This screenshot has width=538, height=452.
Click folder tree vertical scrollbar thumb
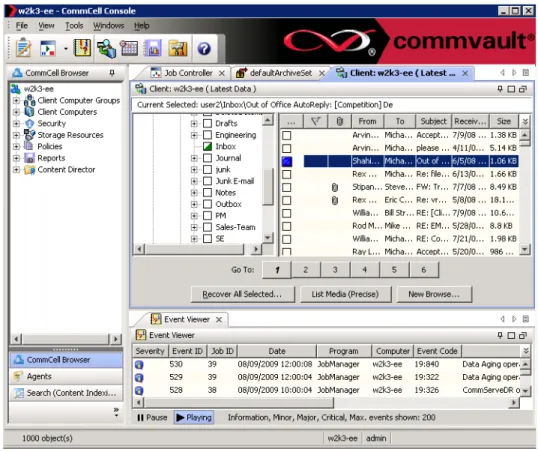(x=268, y=186)
